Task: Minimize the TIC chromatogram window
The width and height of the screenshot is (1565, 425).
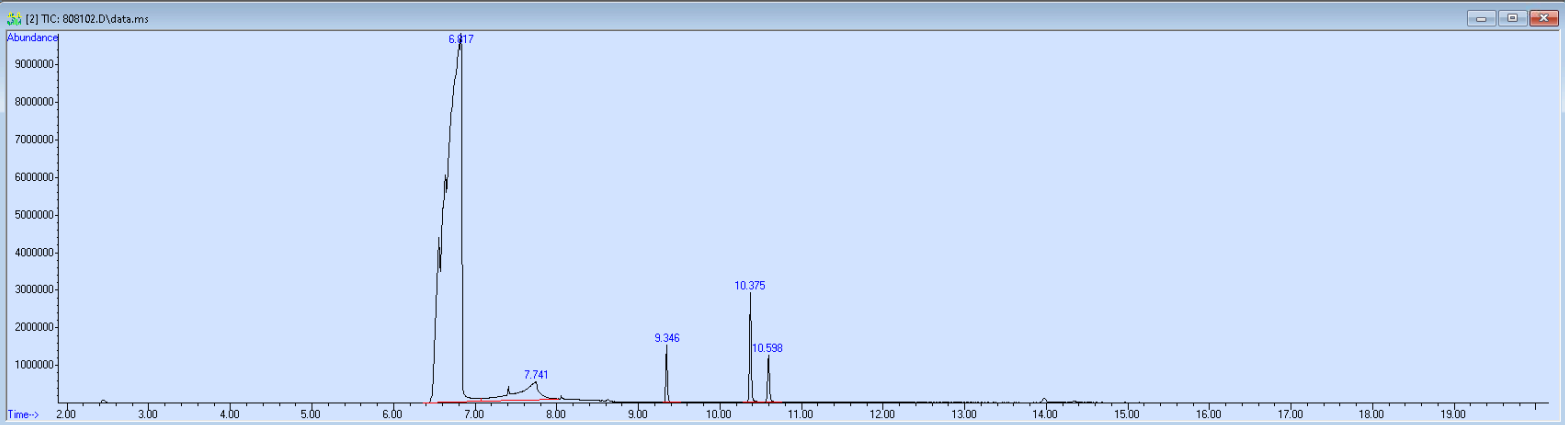Action: coord(1480,18)
